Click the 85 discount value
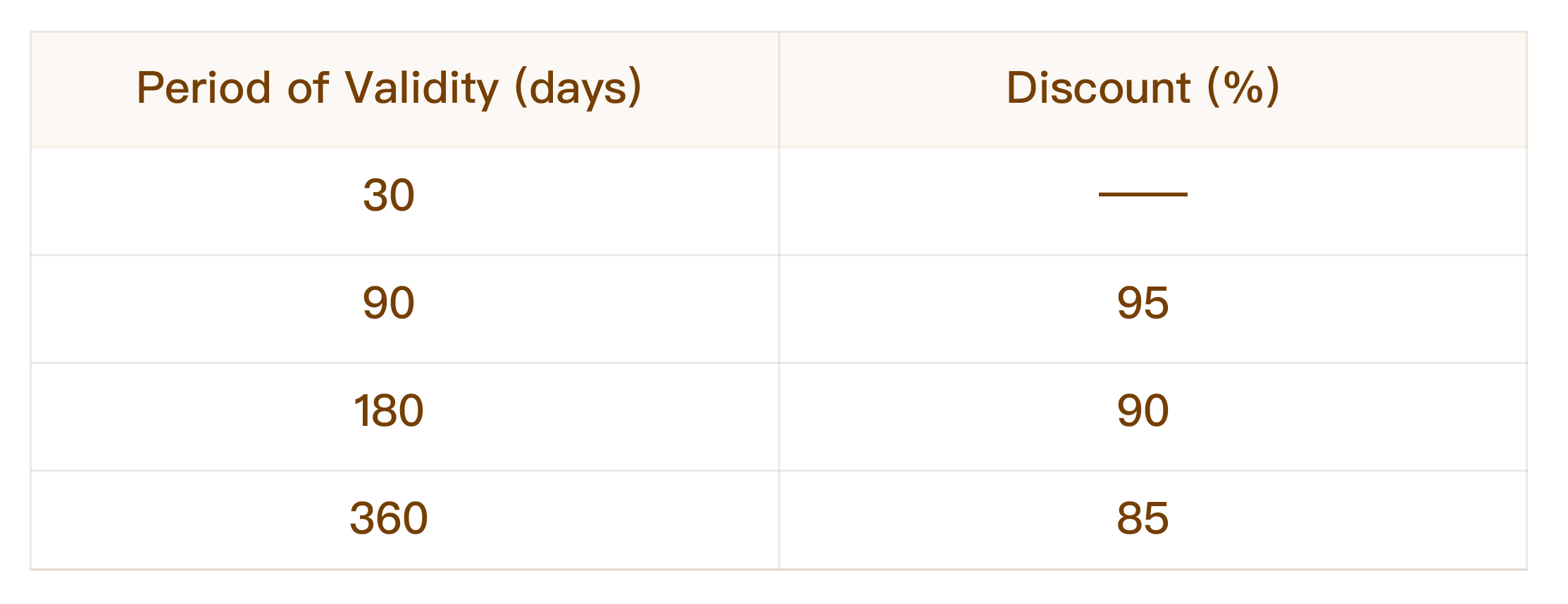This screenshot has width=1568, height=604. click(x=1143, y=518)
